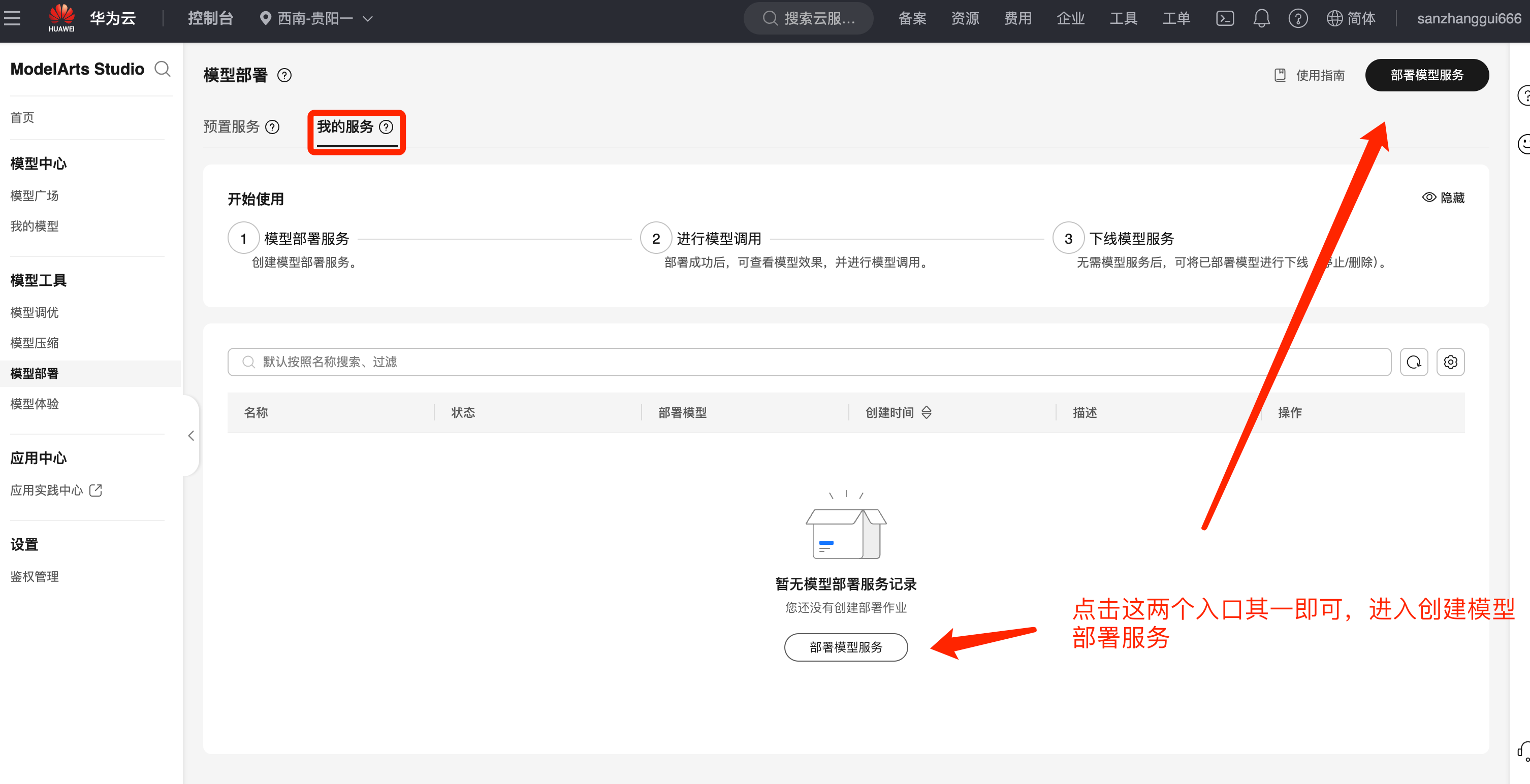Select 模型调优 in the sidebar

point(35,312)
